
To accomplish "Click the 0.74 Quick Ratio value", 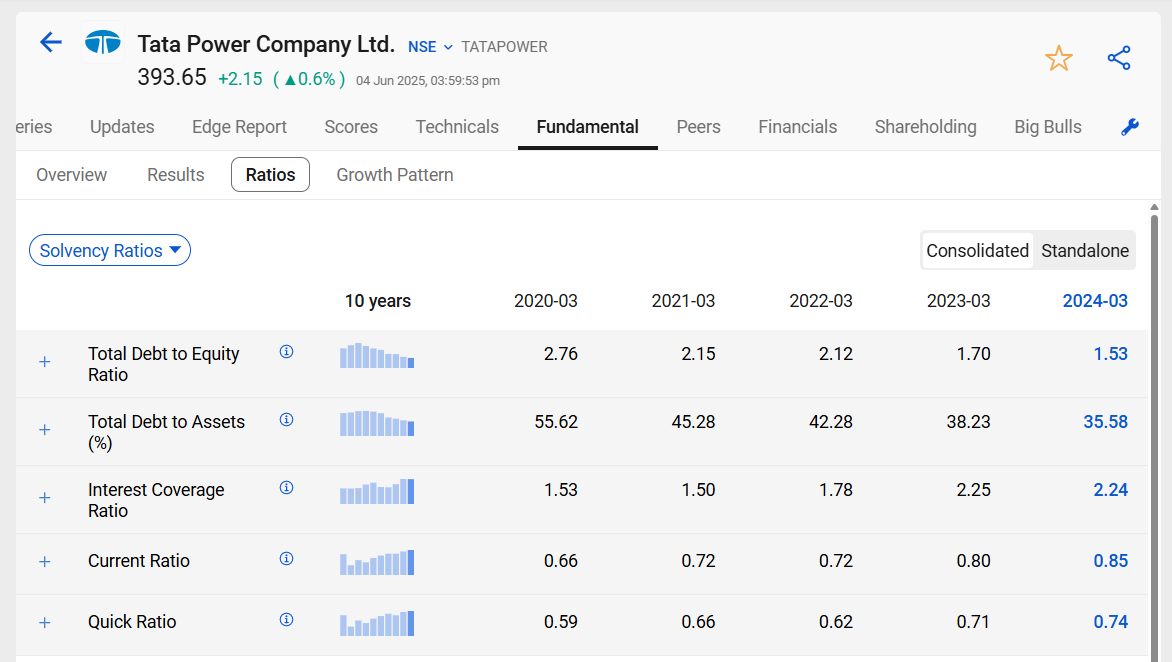I will (1111, 622).
